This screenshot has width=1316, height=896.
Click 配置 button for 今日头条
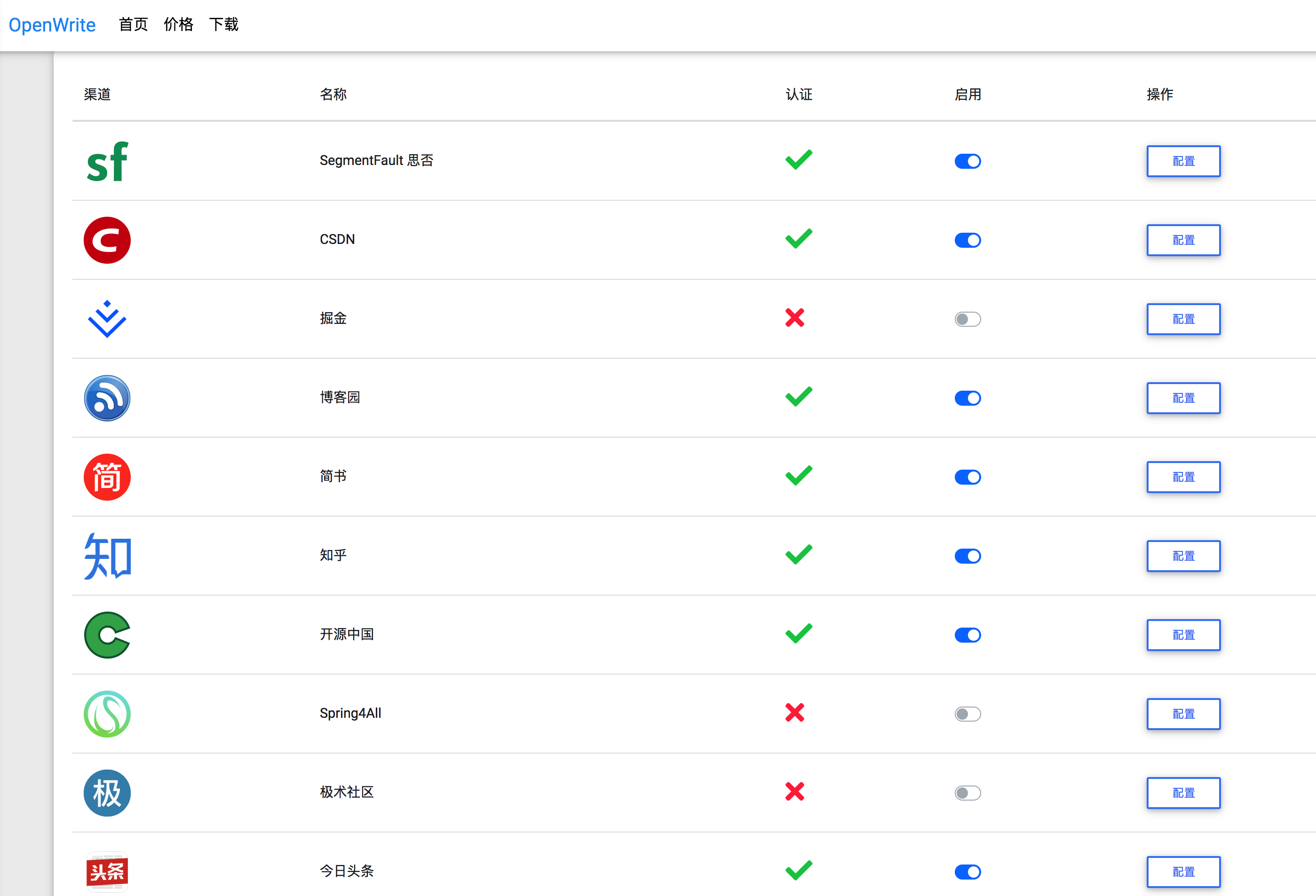tap(1183, 872)
